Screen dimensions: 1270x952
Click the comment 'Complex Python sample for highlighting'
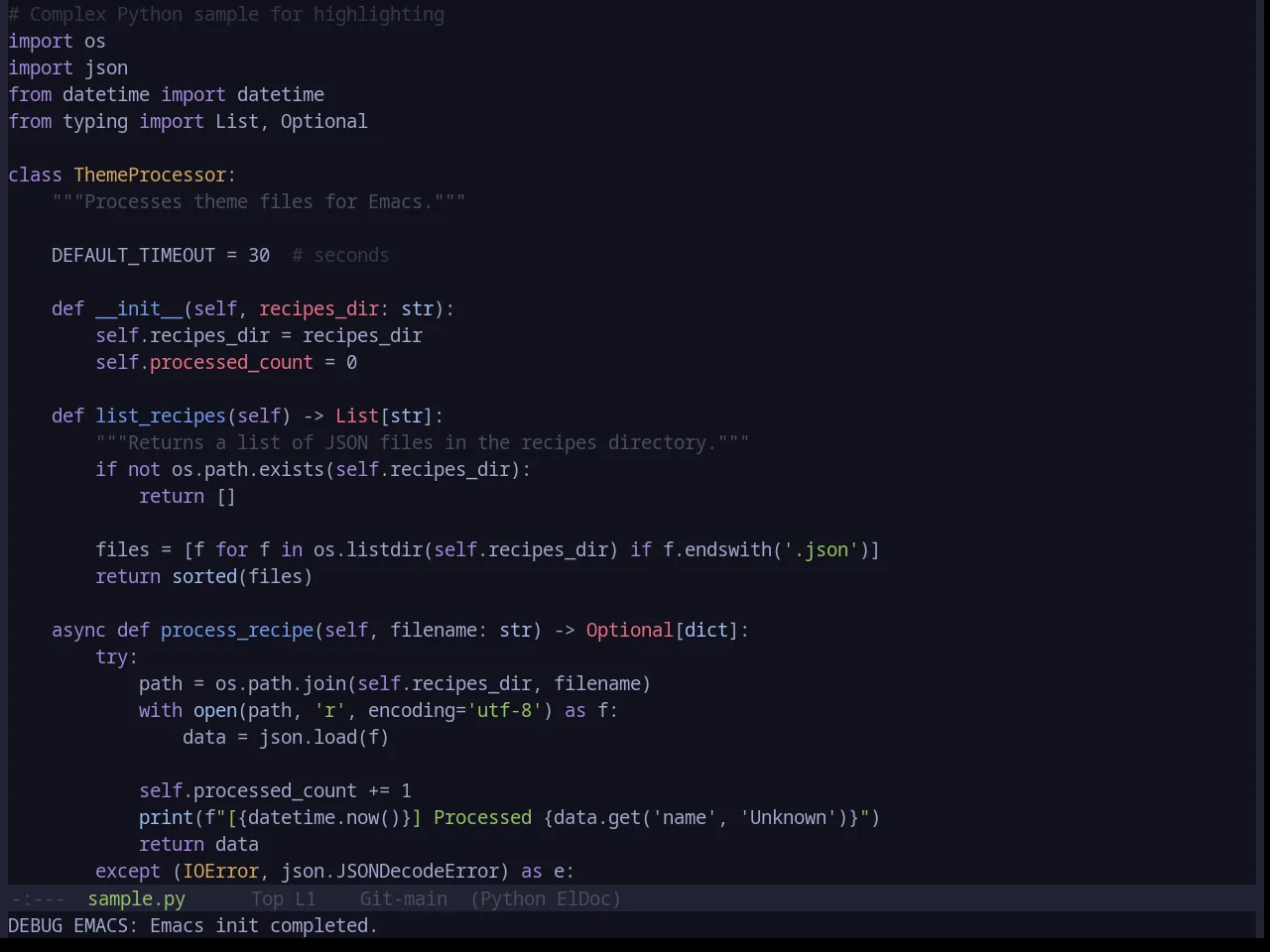237,14
